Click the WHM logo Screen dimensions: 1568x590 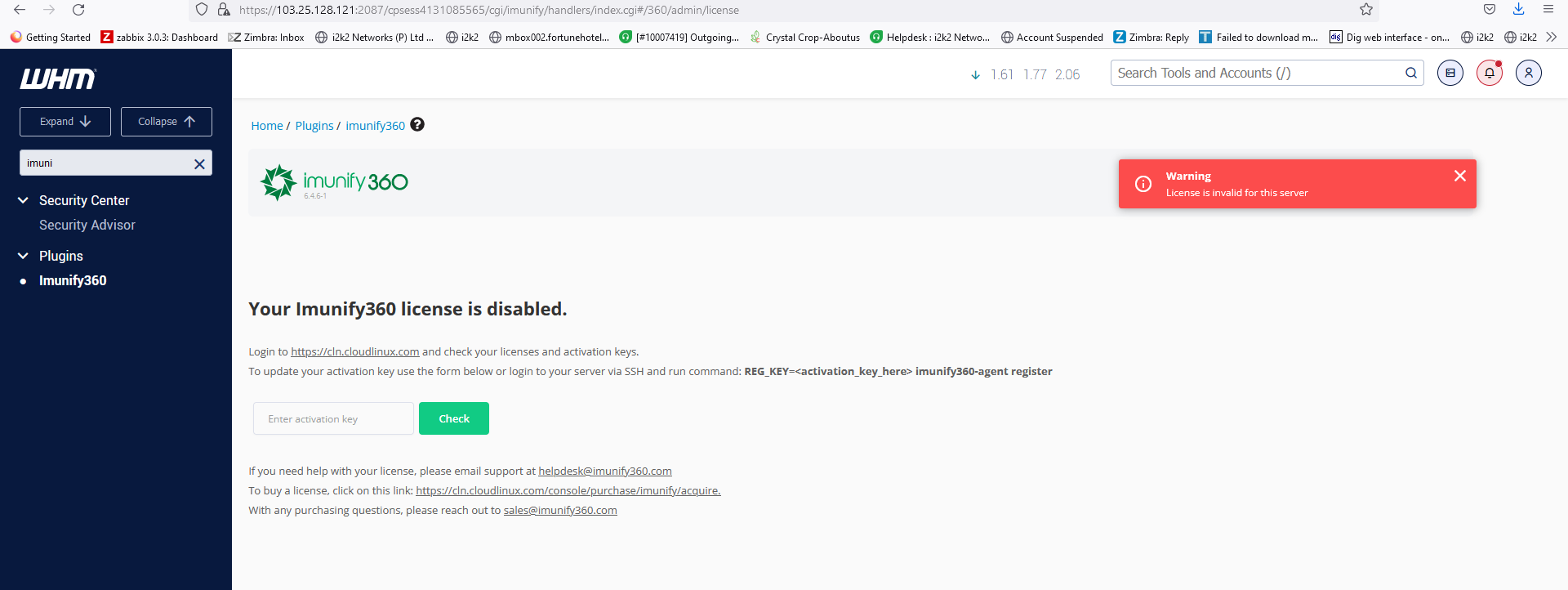pyautogui.click(x=58, y=78)
